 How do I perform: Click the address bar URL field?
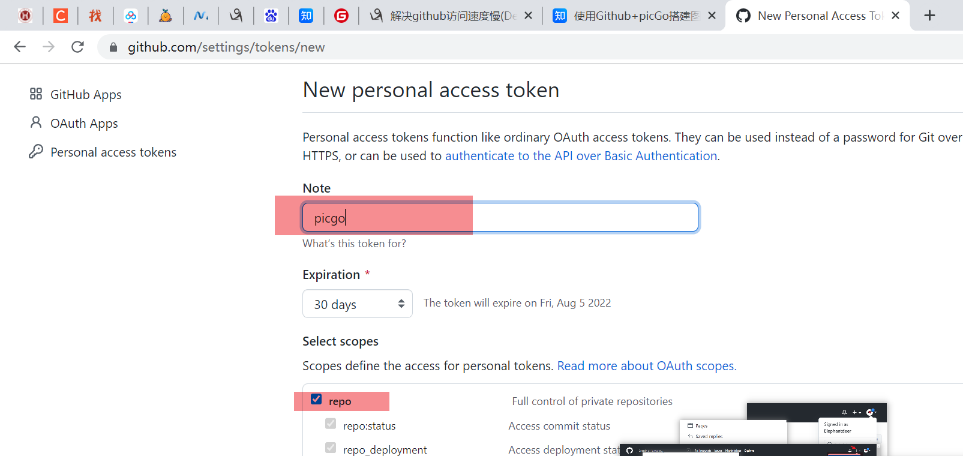pyautogui.click(x=400, y=47)
